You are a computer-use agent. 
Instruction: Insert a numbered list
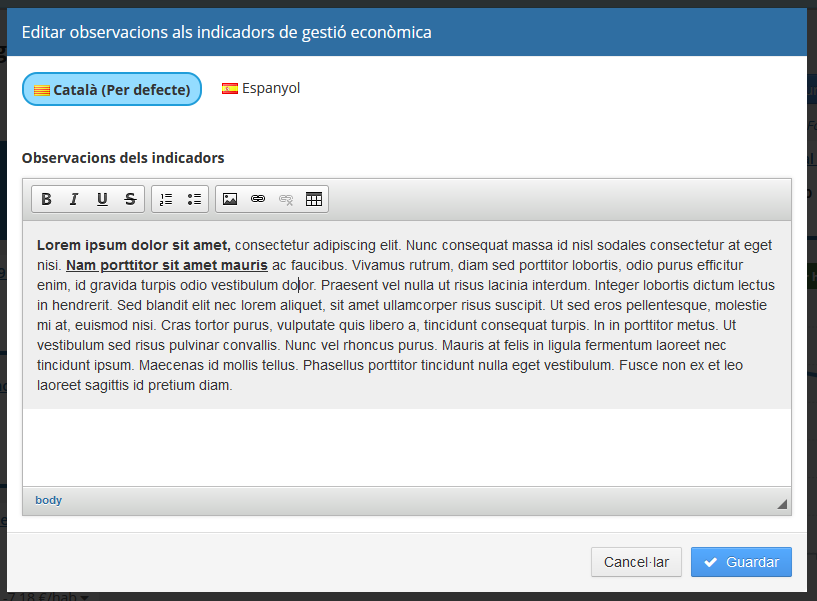[x=166, y=199]
